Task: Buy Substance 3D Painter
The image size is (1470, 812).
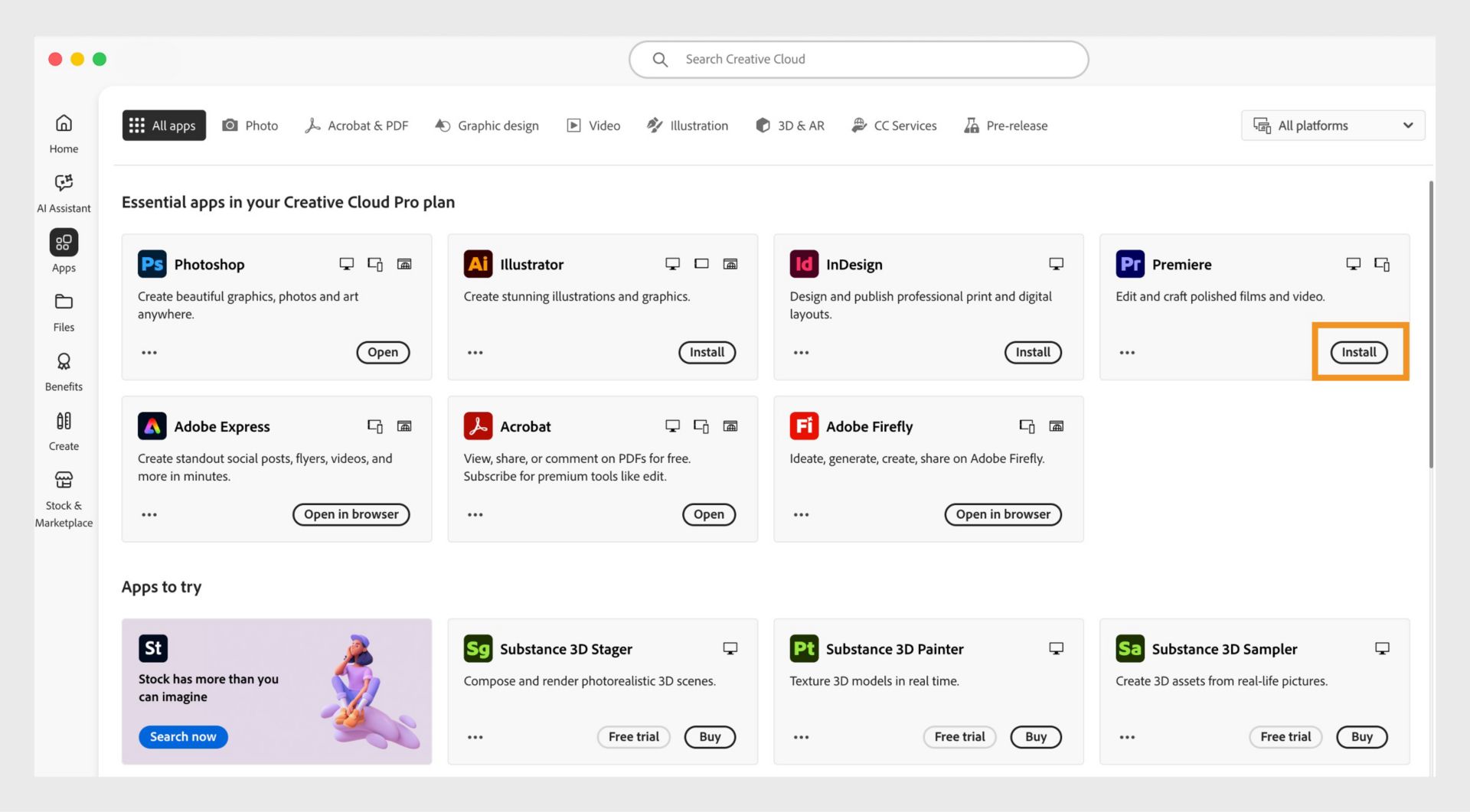Action: click(x=1036, y=737)
